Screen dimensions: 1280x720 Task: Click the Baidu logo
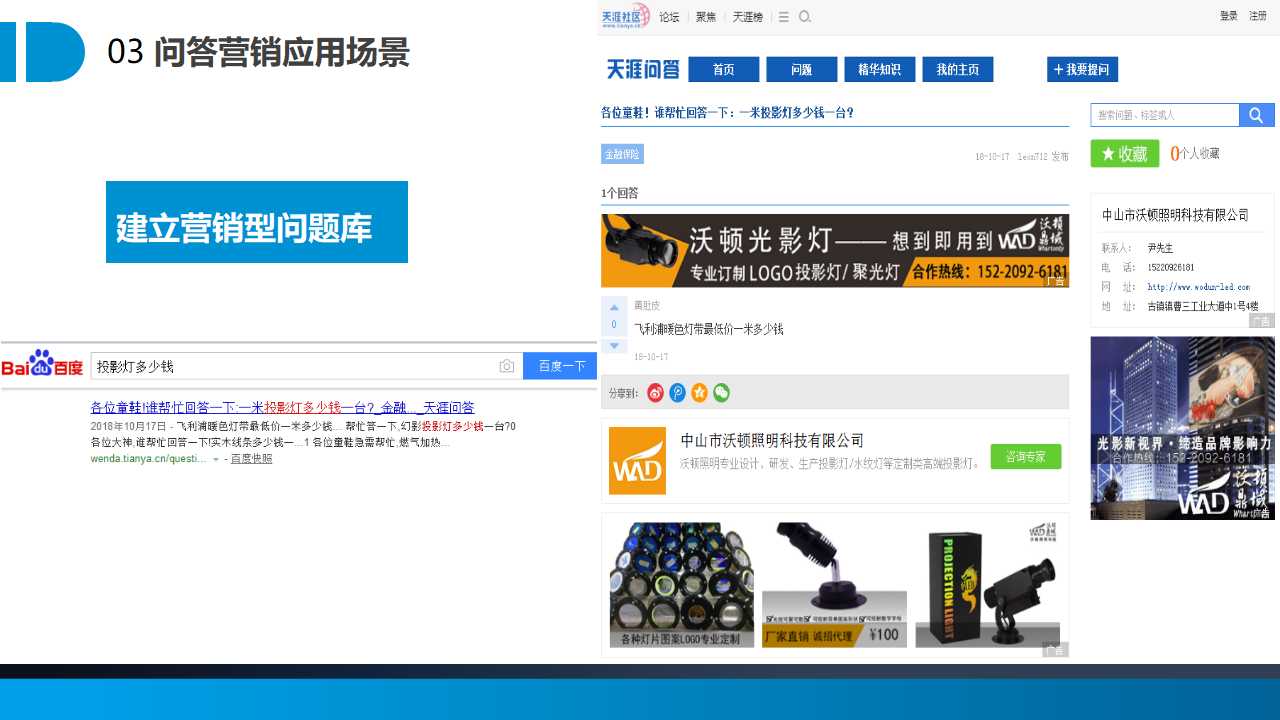(x=42, y=365)
